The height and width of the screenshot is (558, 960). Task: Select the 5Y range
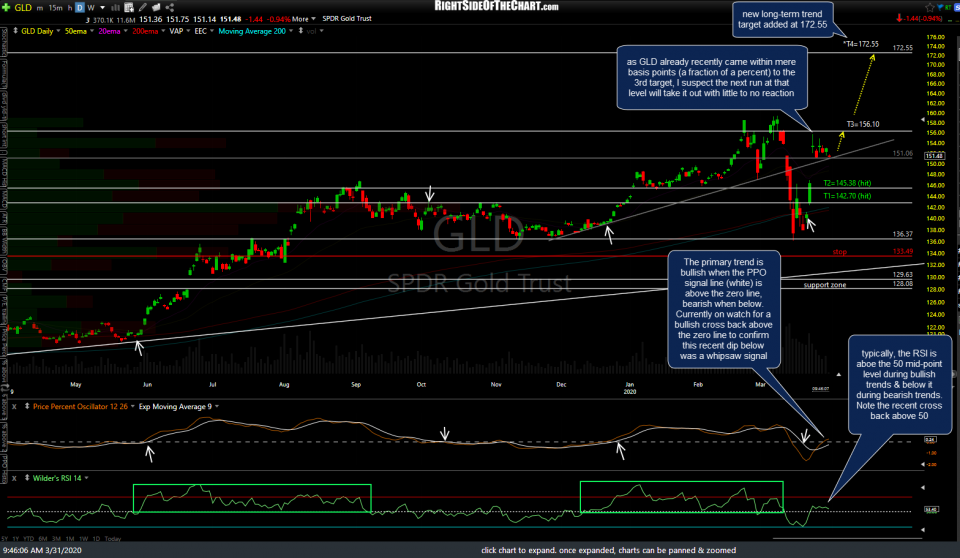coord(5,539)
